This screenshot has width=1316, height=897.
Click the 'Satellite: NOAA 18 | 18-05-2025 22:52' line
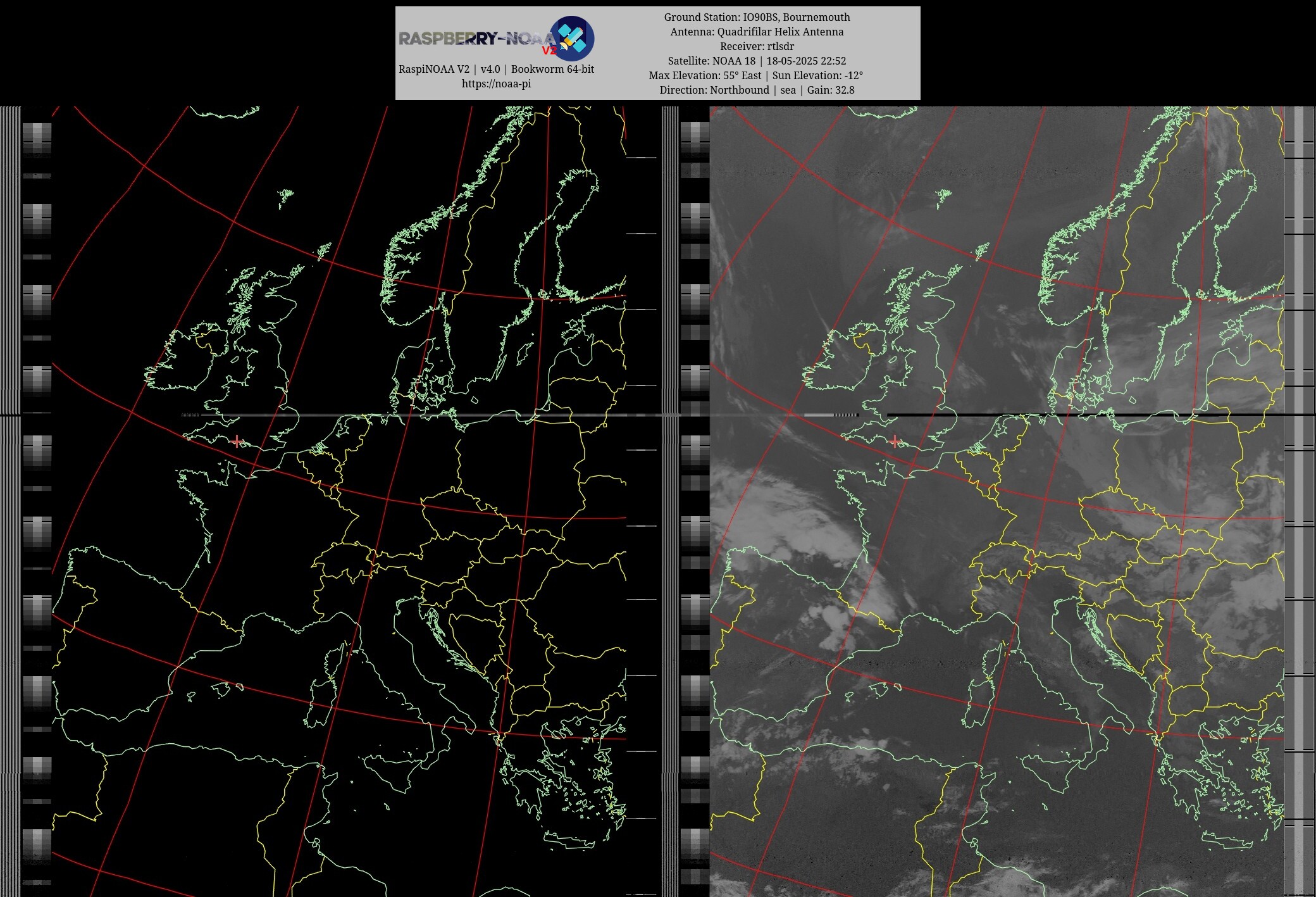click(x=757, y=61)
